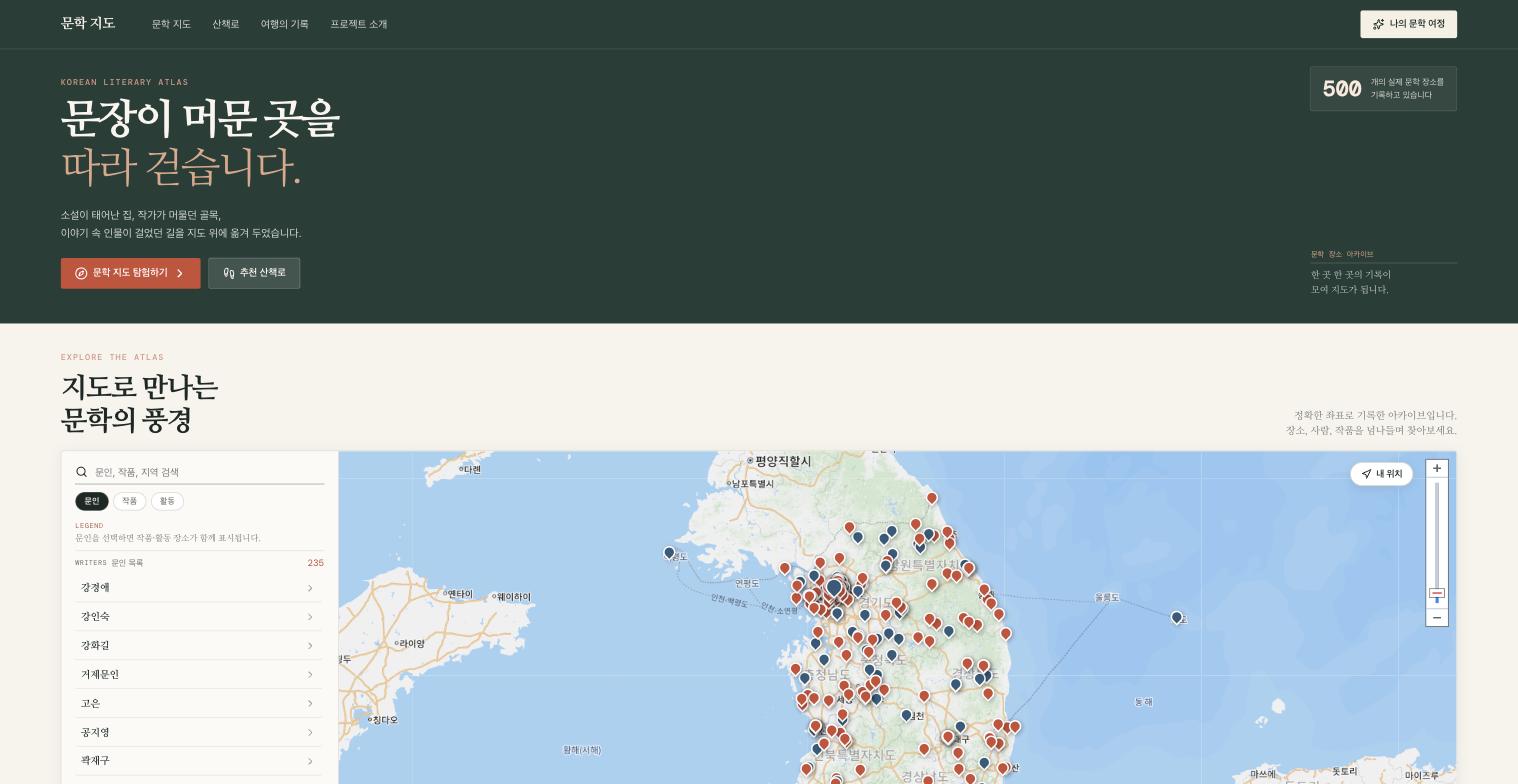Select the 작품 filter chip
The height and width of the screenshot is (784, 1518).
click(x=130, y=501)
